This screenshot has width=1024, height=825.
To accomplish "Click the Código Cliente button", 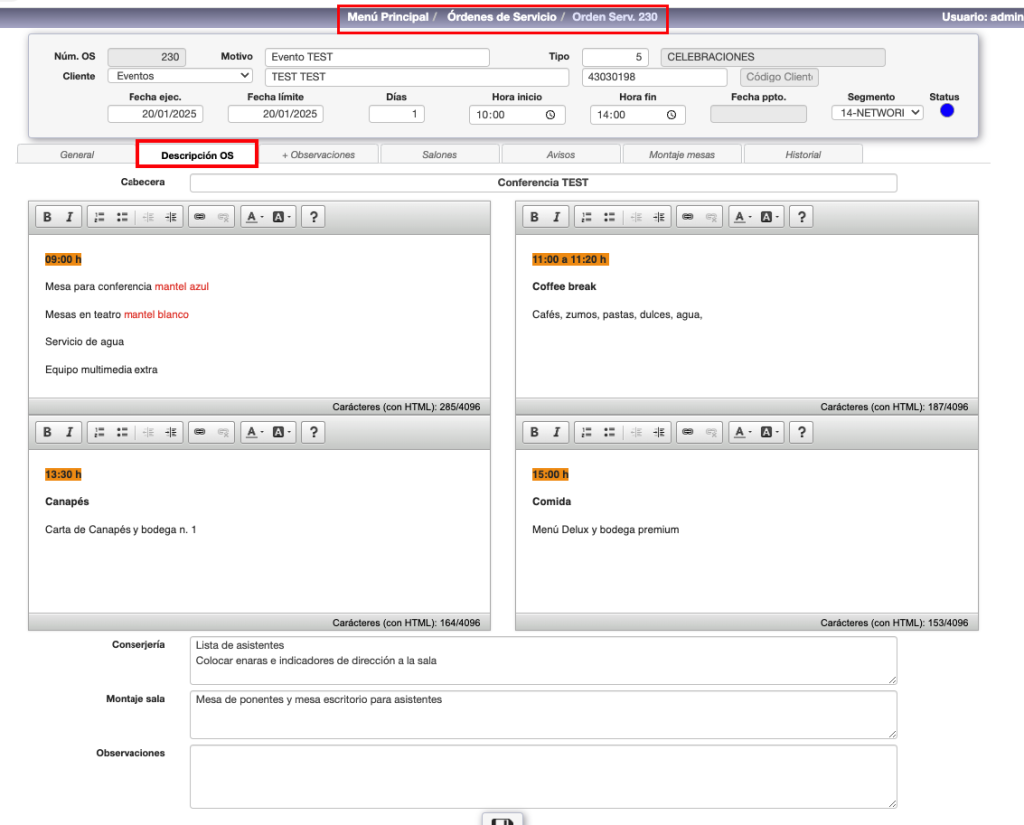I will [779, 77].
